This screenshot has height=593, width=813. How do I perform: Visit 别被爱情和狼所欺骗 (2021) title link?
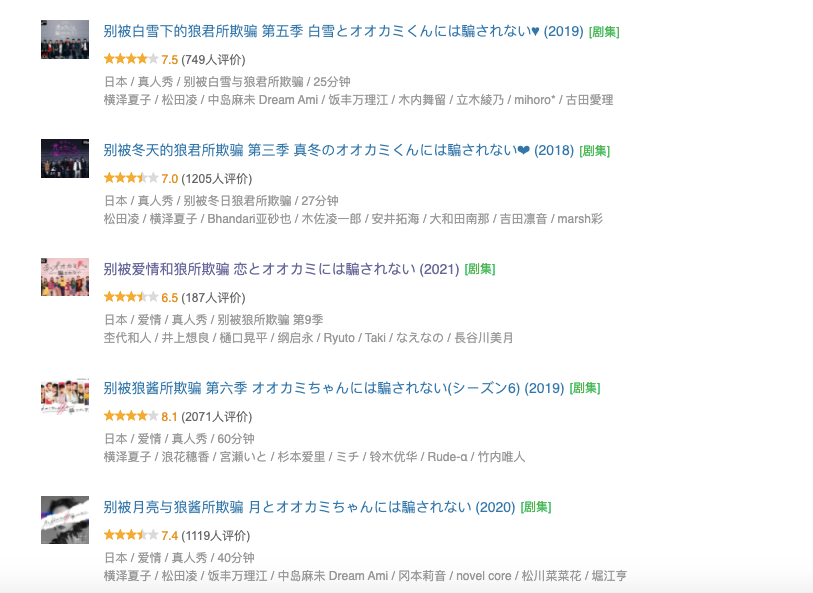(x=281, y=269)
